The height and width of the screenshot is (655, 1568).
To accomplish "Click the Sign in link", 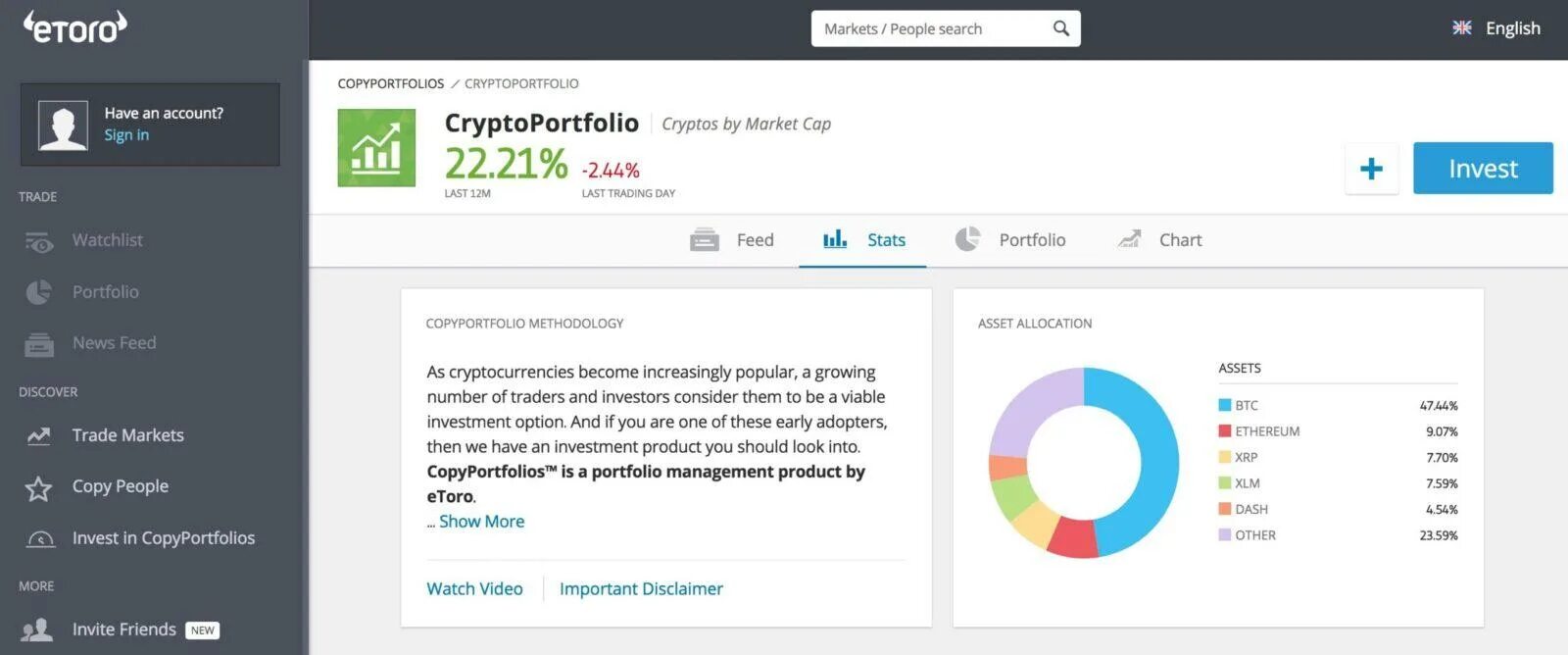I will [126, 135].
